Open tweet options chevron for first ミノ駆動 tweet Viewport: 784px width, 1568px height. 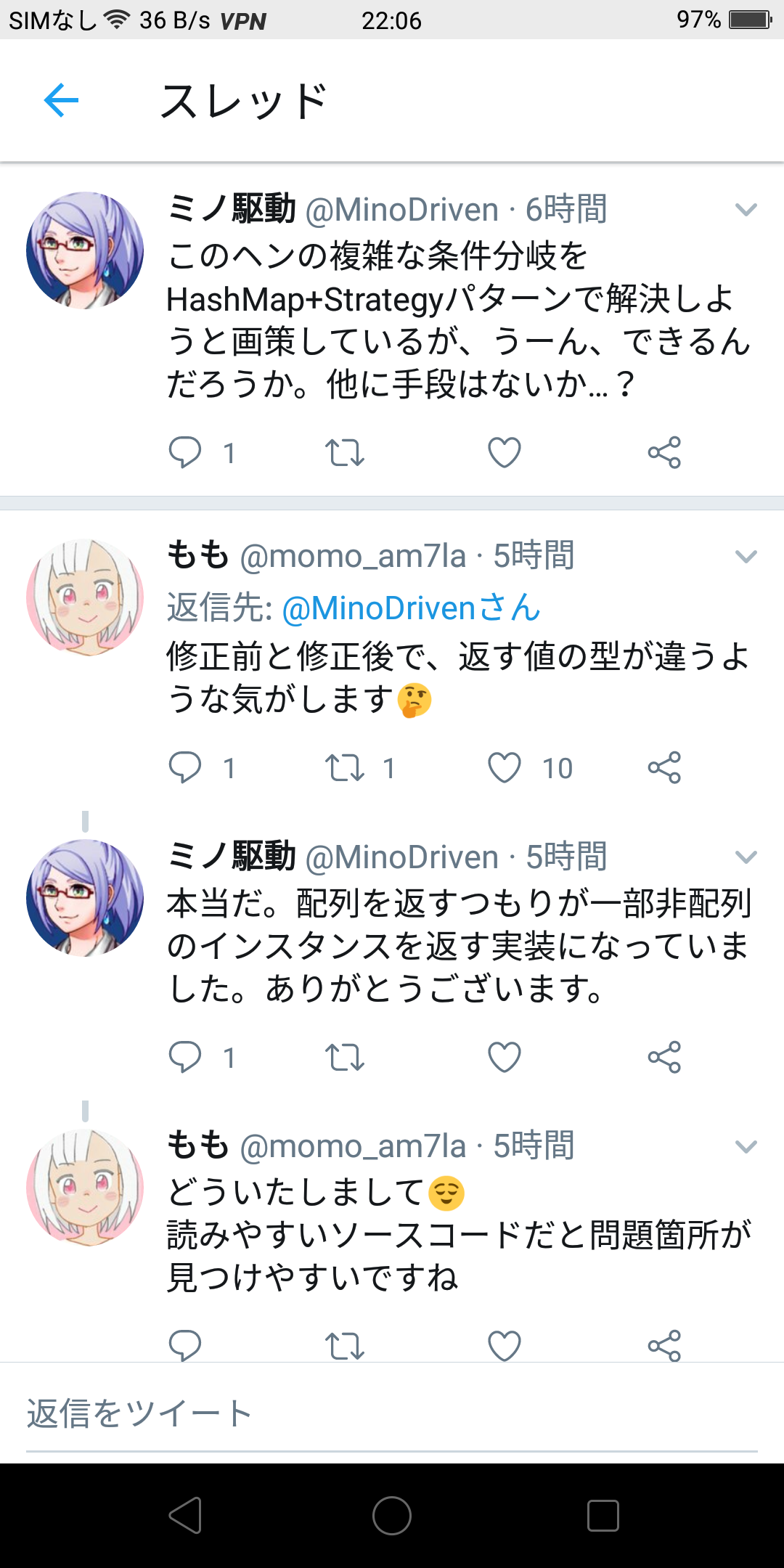[x=746, y=210]
